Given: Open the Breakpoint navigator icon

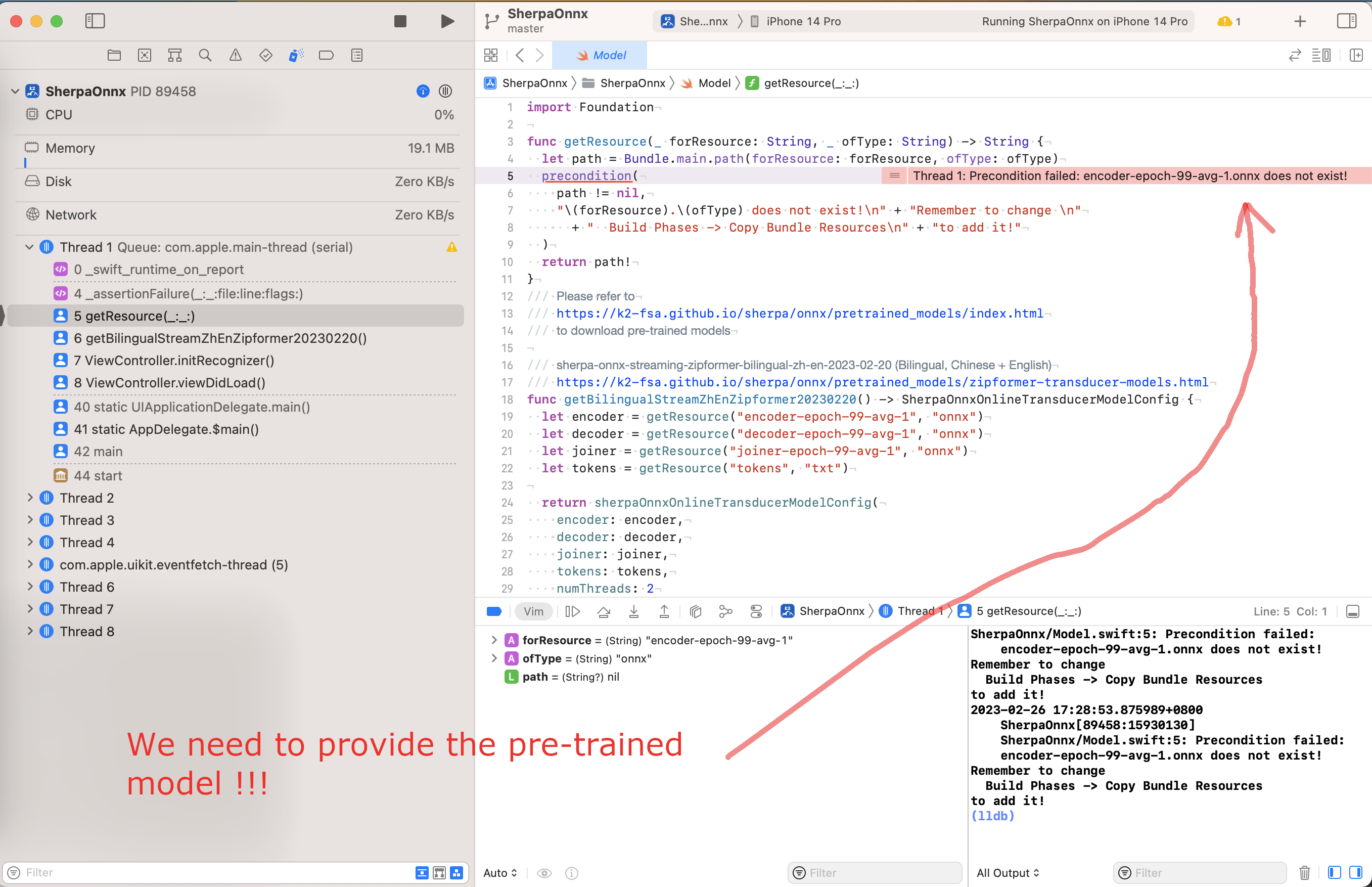Looking at the screenshot, I should coord(327,55).
